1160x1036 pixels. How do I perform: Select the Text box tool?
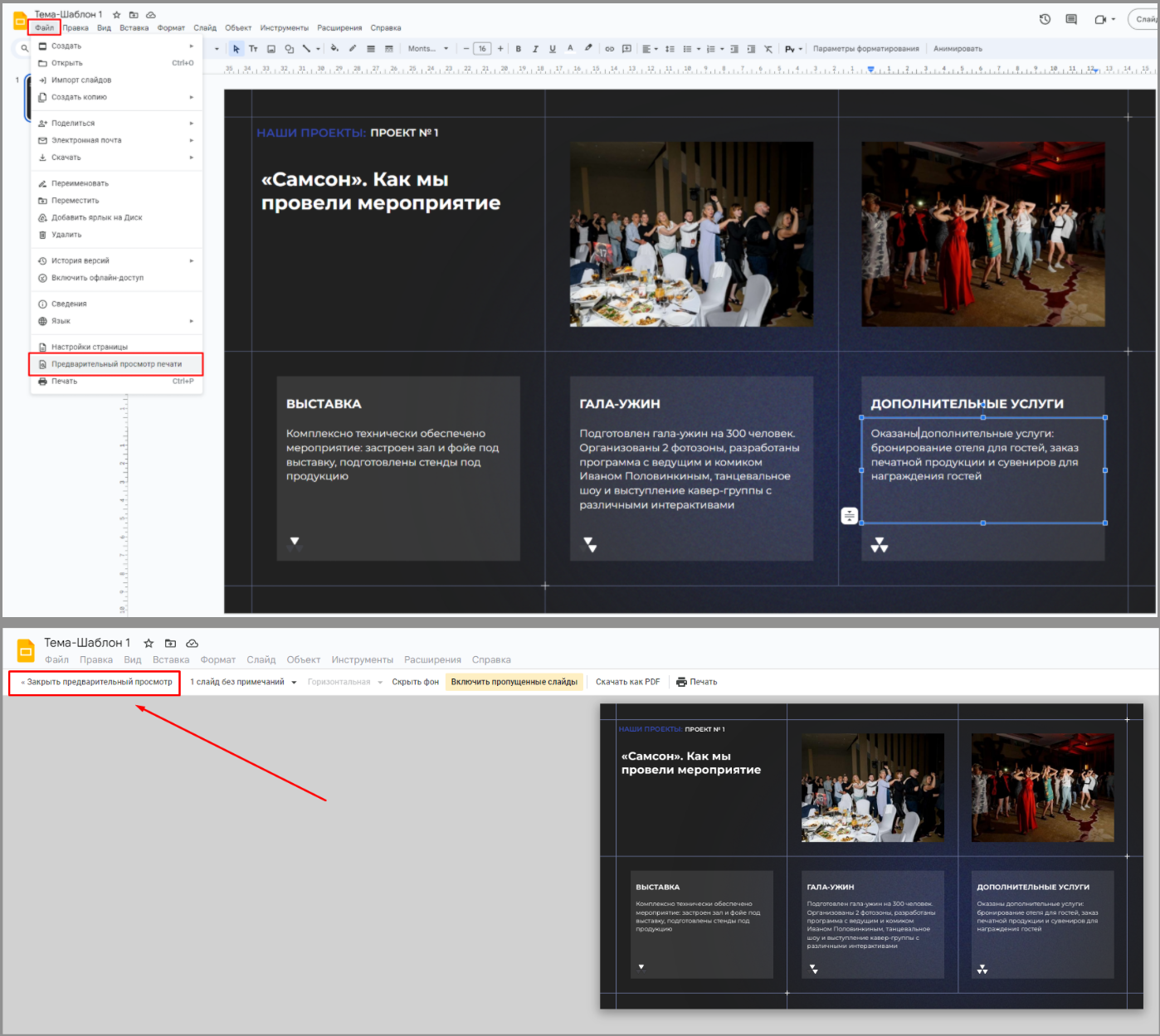[253, 48]
